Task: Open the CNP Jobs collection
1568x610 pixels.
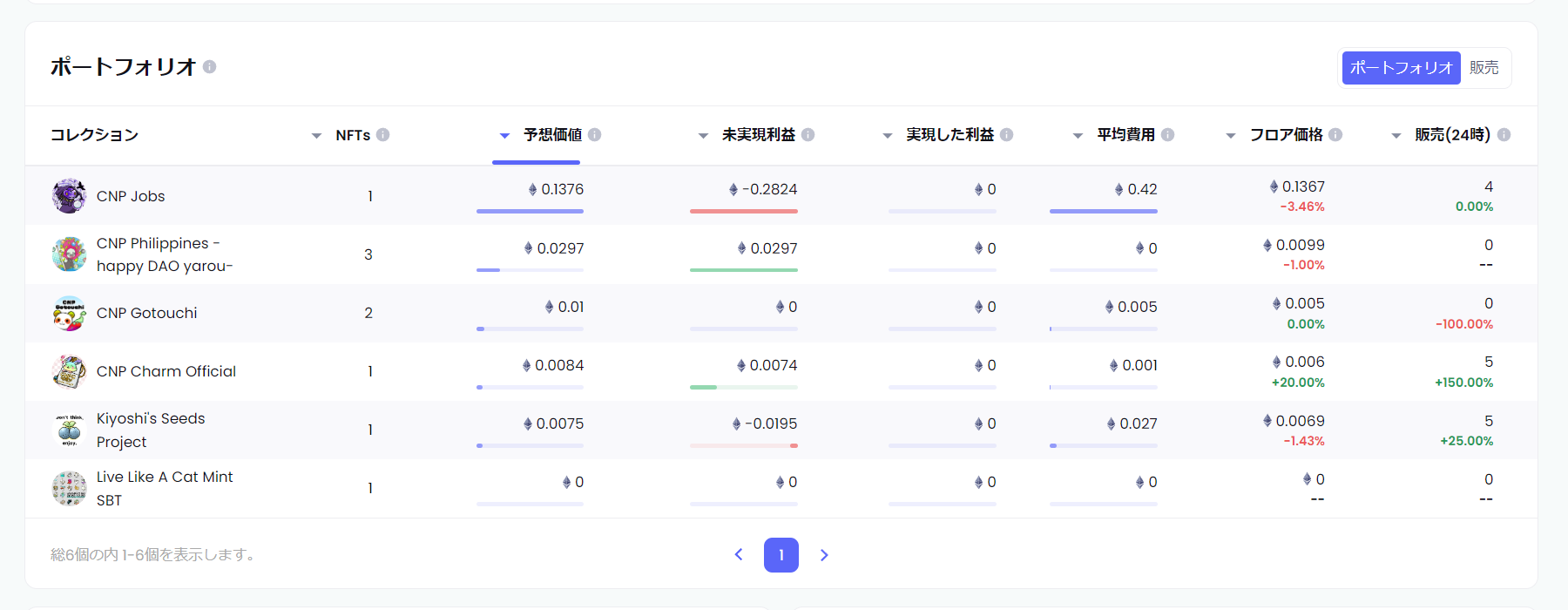Action: pyautogui.click(x=131, y=196)
